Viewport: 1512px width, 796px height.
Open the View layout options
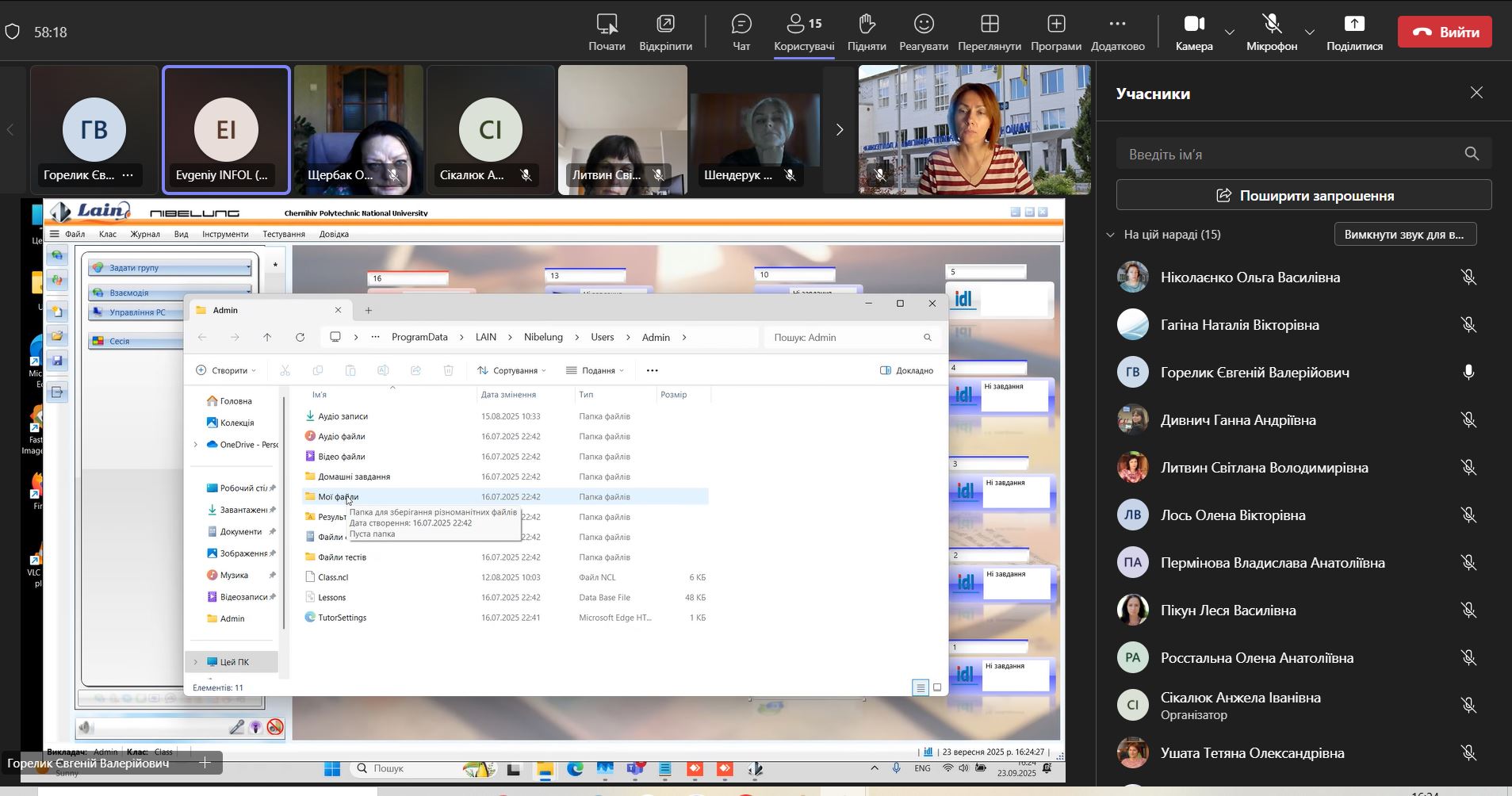(989, 25)
